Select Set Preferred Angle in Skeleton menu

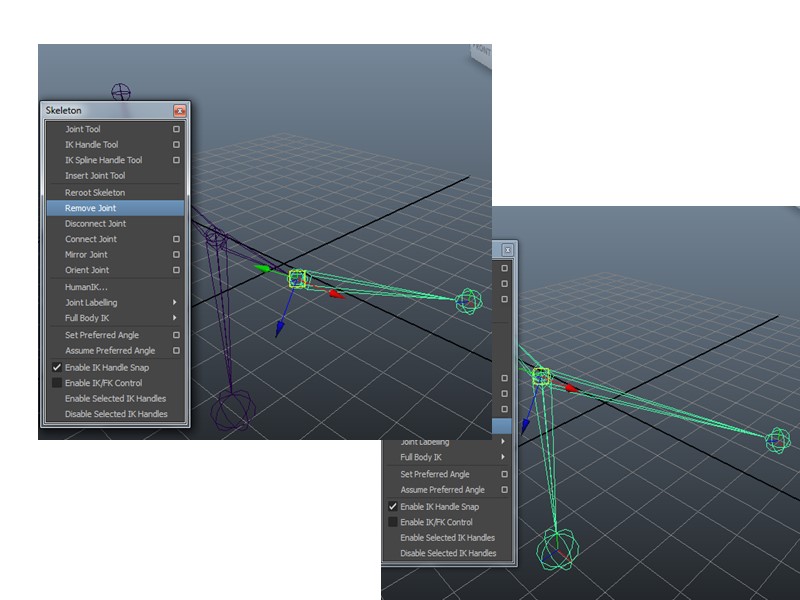click(x=102, y=335)
